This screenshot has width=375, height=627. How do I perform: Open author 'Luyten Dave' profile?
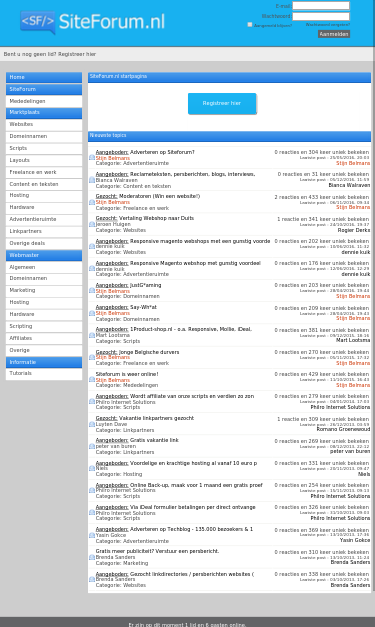pyautogui.click(x=111, y=424)
